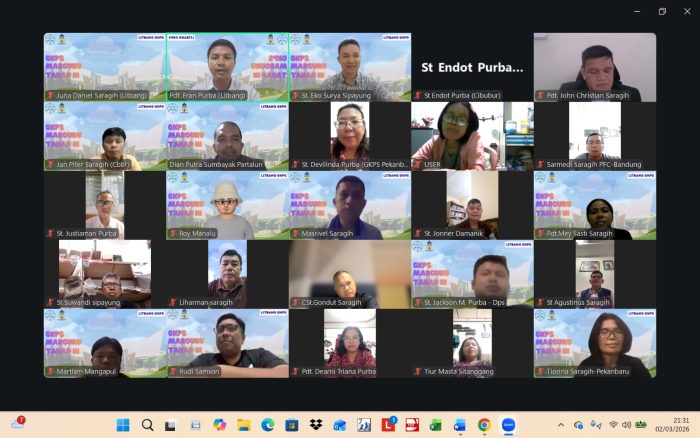Select Pdt. Fran Purba's video tile
The image size is (700, 438).
[x=227, y=67]
